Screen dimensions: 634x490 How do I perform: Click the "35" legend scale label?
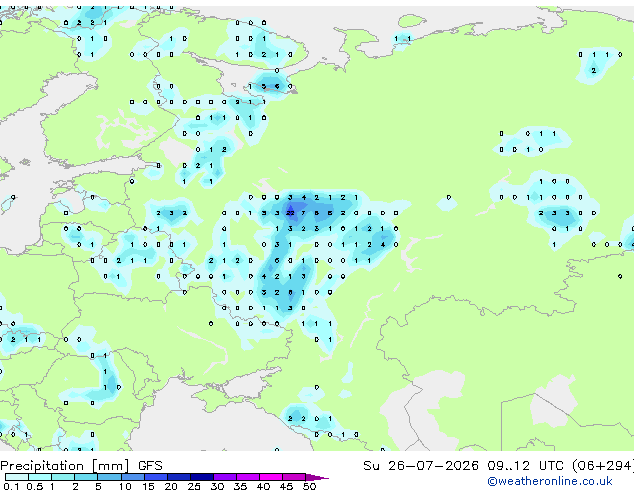(x=240, y=486)
